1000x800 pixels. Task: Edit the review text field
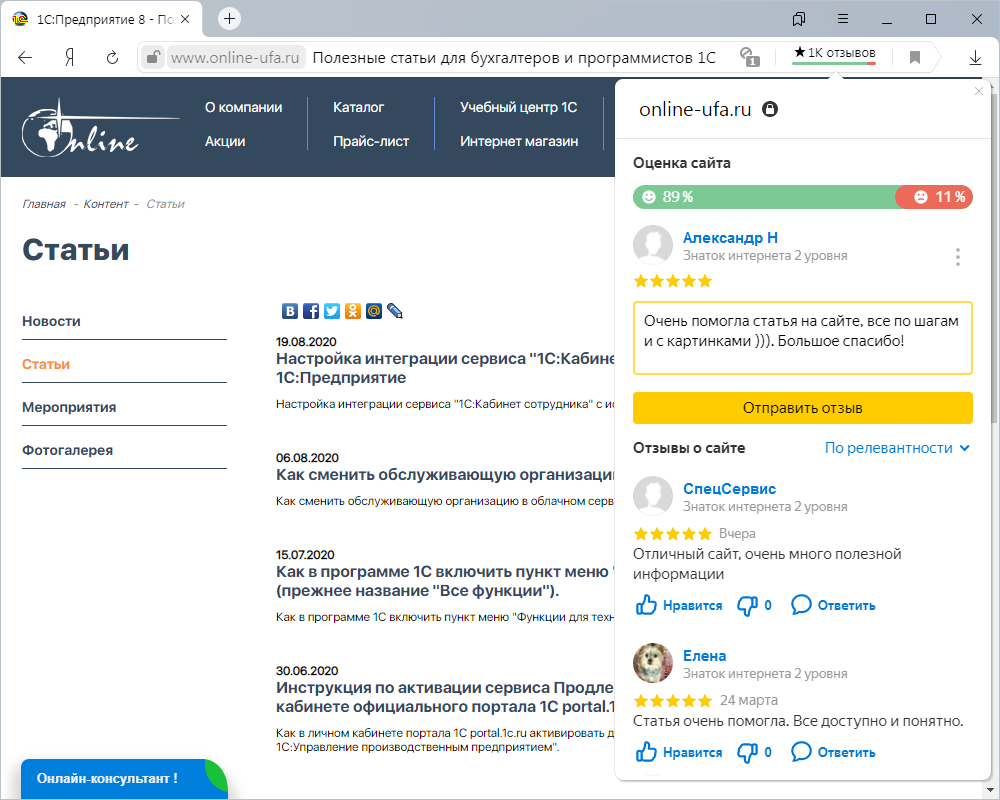[802, 337]
